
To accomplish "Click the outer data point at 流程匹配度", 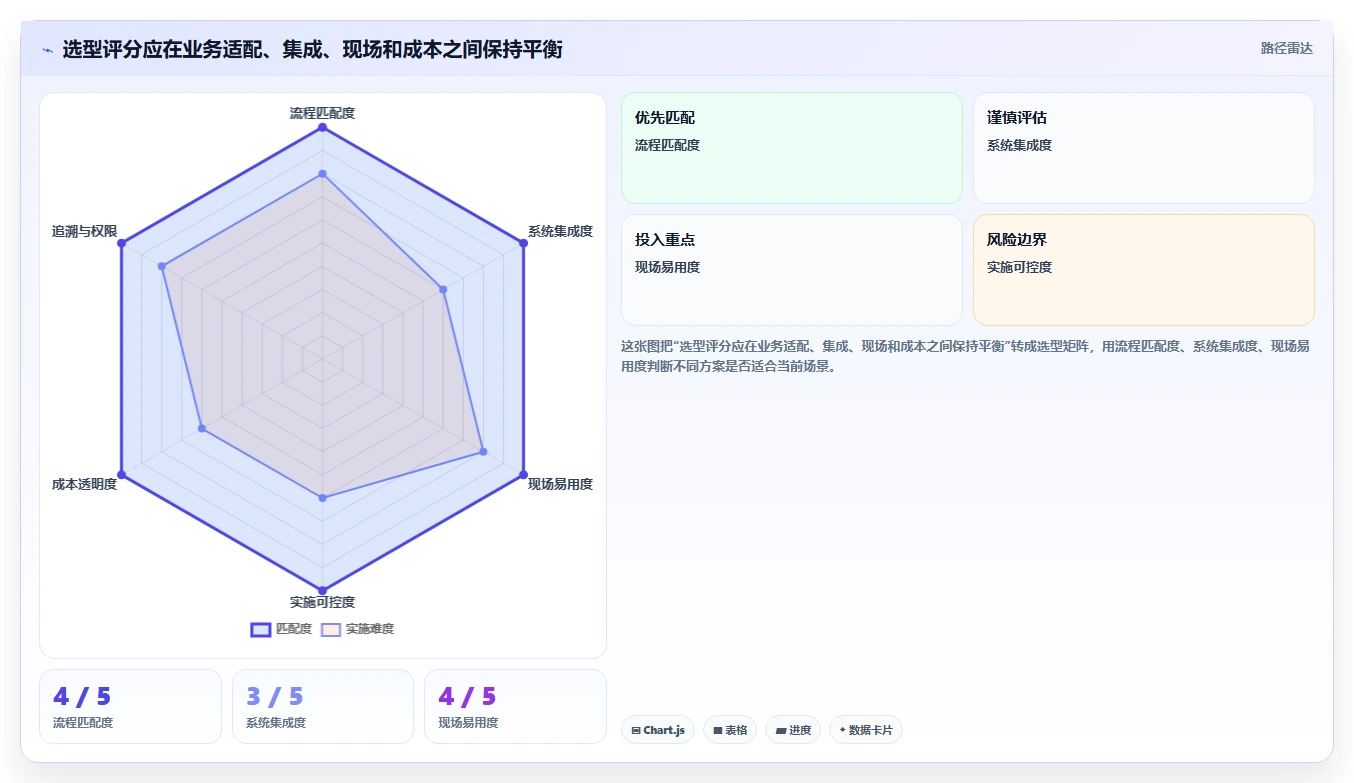I will (322, 127).
